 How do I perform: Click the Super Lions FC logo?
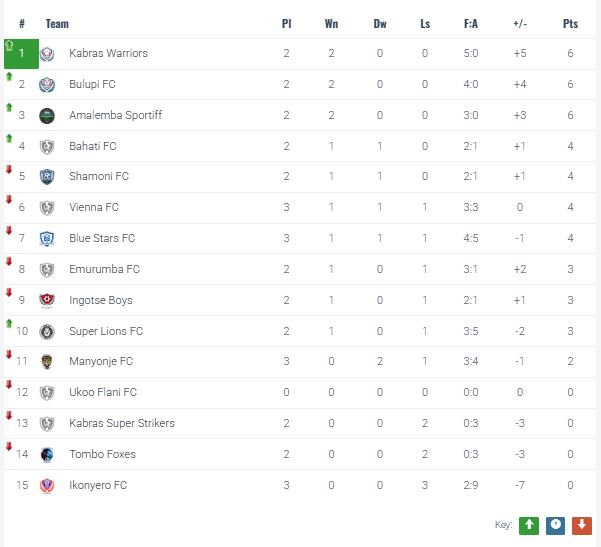(x=47, y=332)
